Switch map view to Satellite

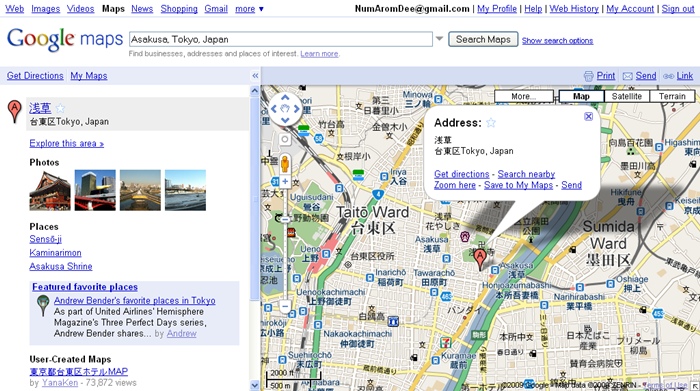pos(627,96)
